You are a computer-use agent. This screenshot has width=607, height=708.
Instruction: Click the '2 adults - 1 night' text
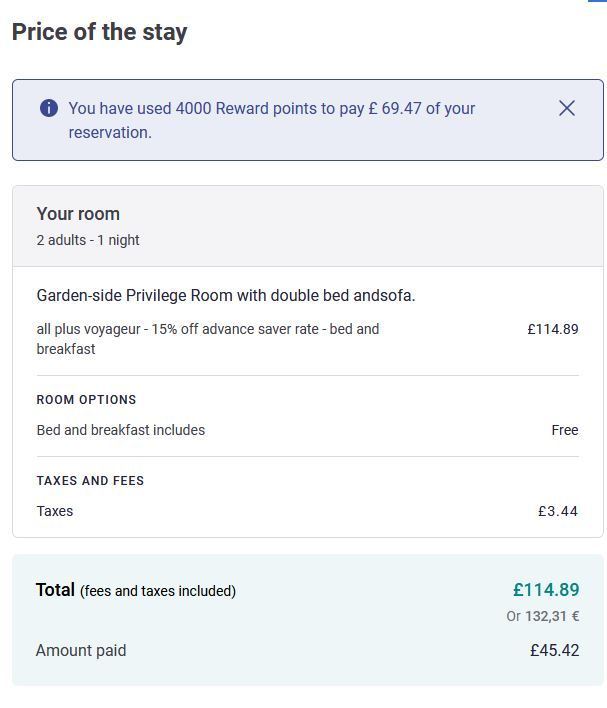[88, 240]
